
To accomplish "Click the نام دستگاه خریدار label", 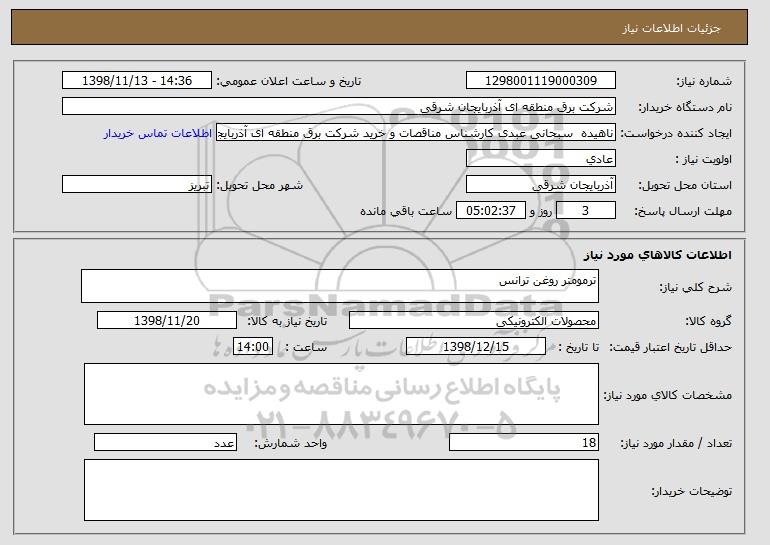I will (x=685, y=108).
